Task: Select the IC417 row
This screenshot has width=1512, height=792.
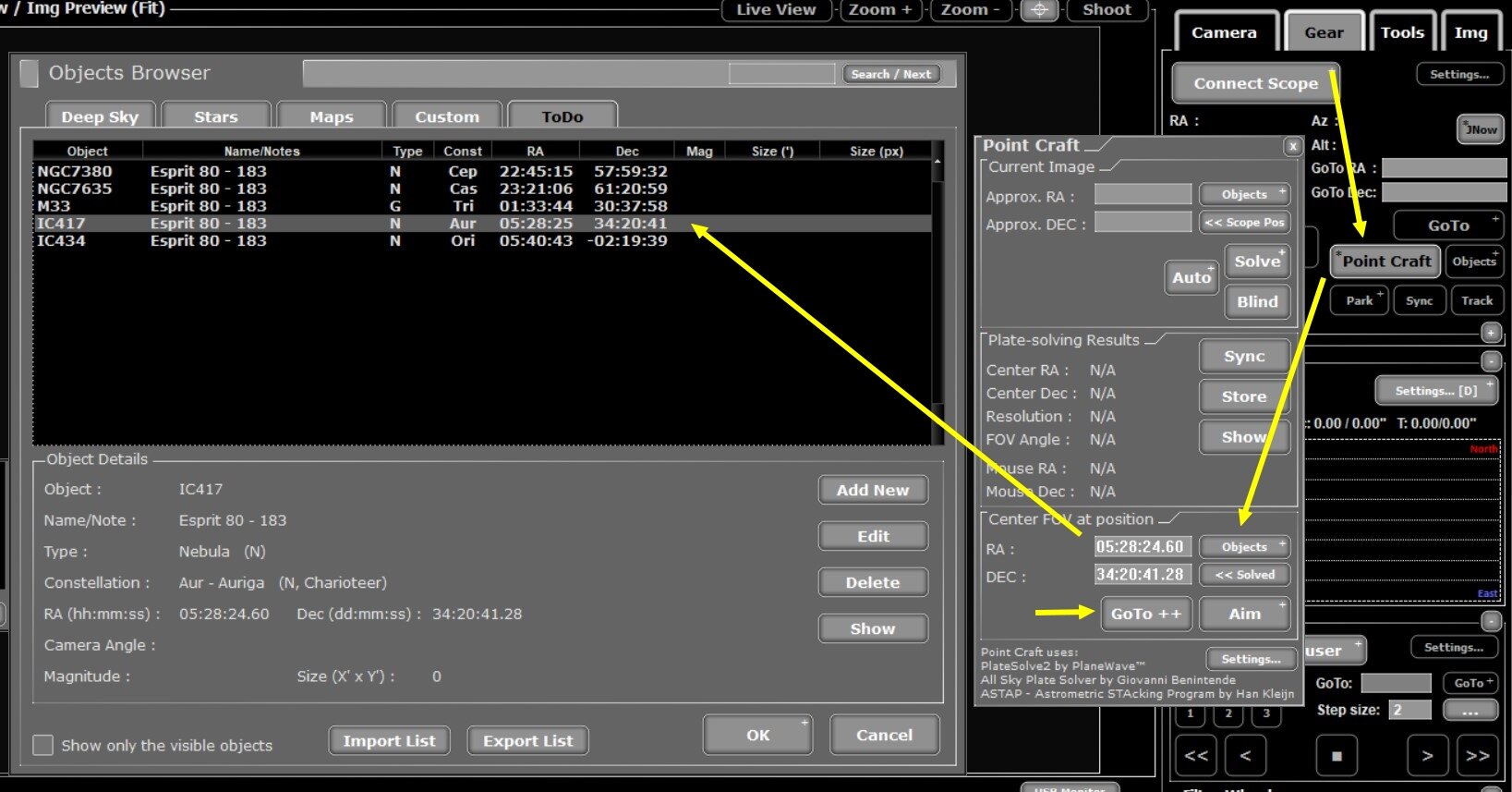Action: (482, 224)
